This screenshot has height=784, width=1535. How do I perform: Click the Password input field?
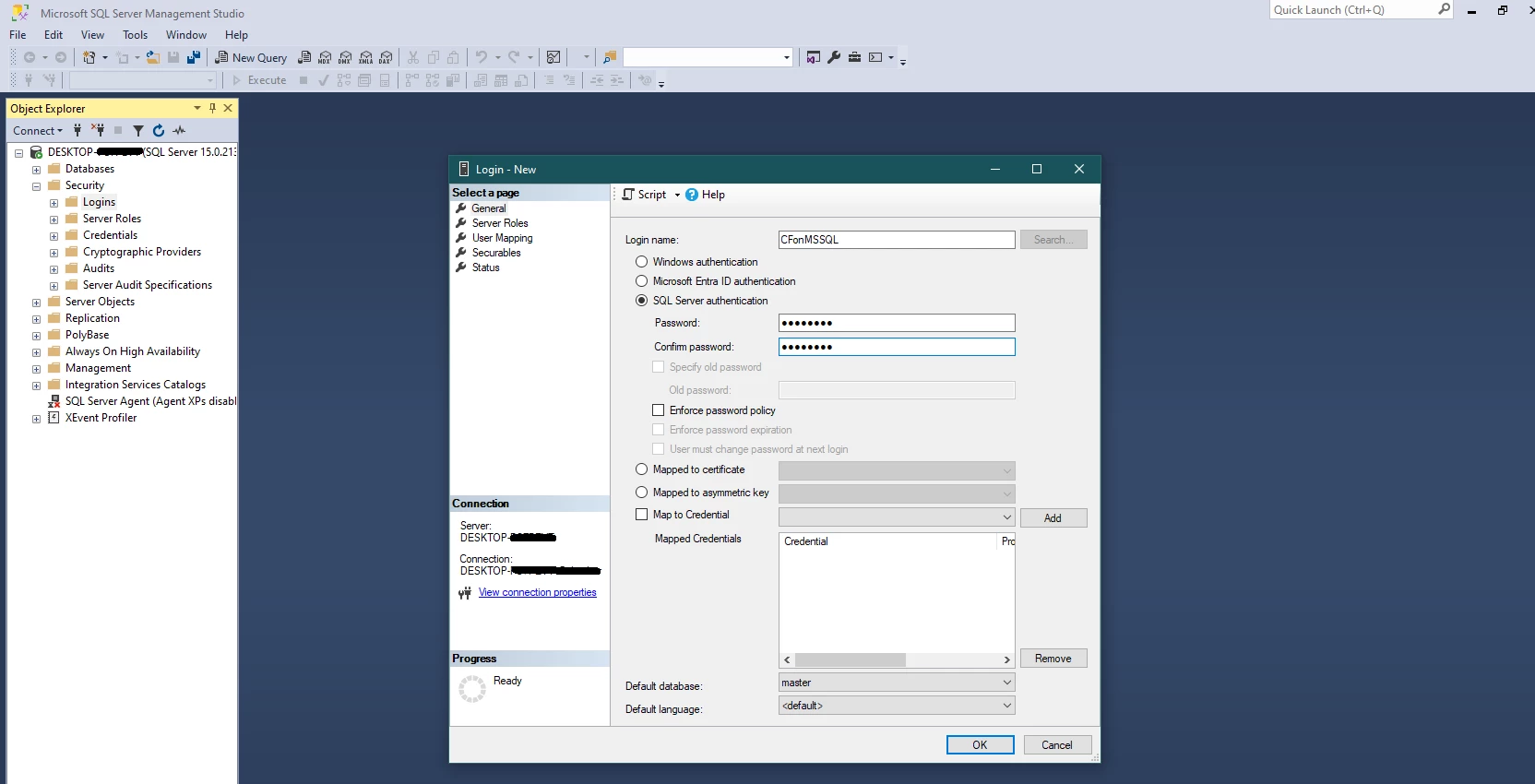(897, 323)
